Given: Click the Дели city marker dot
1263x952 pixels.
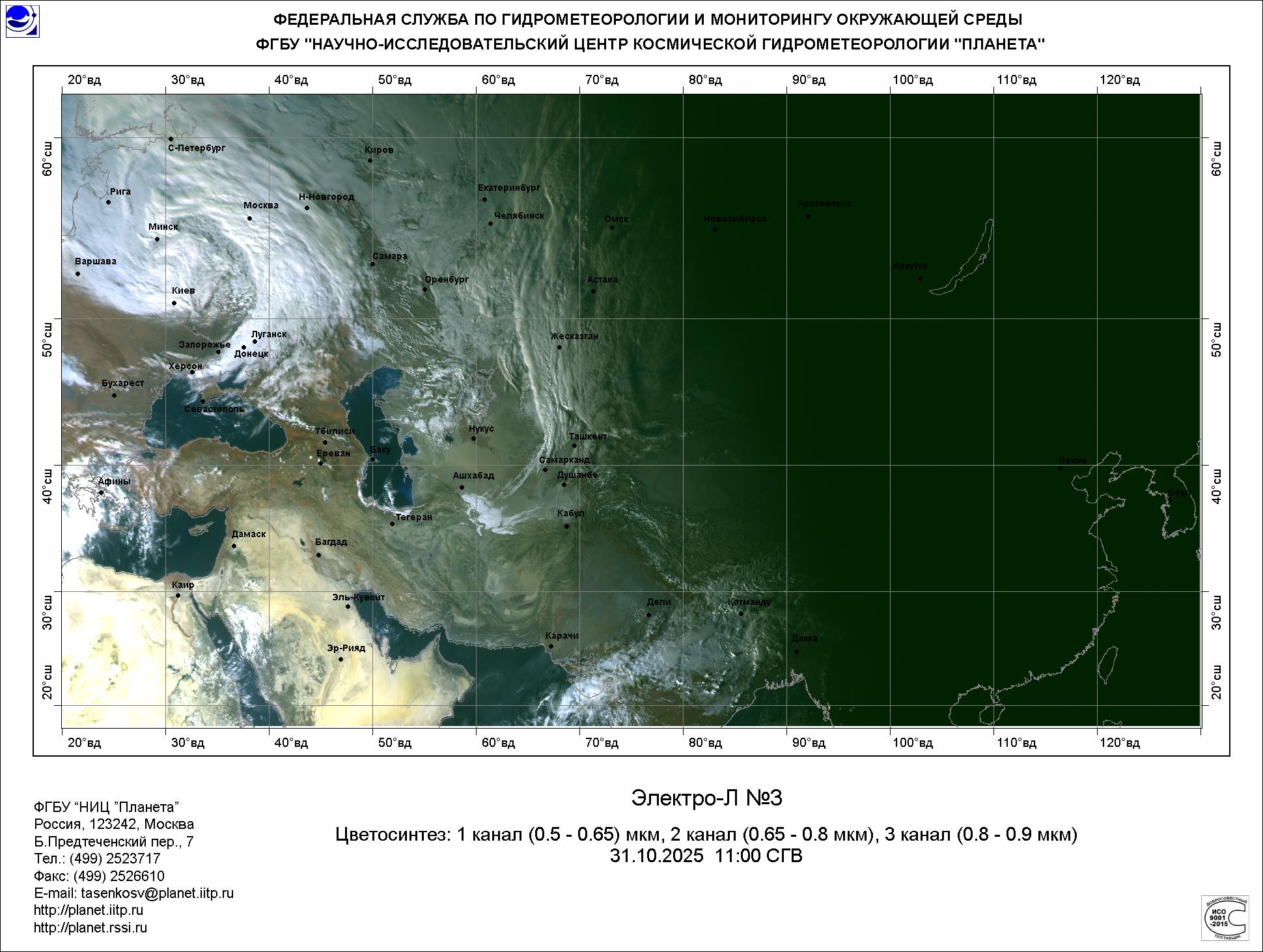Looking at the screenshot, I should 648,615.
